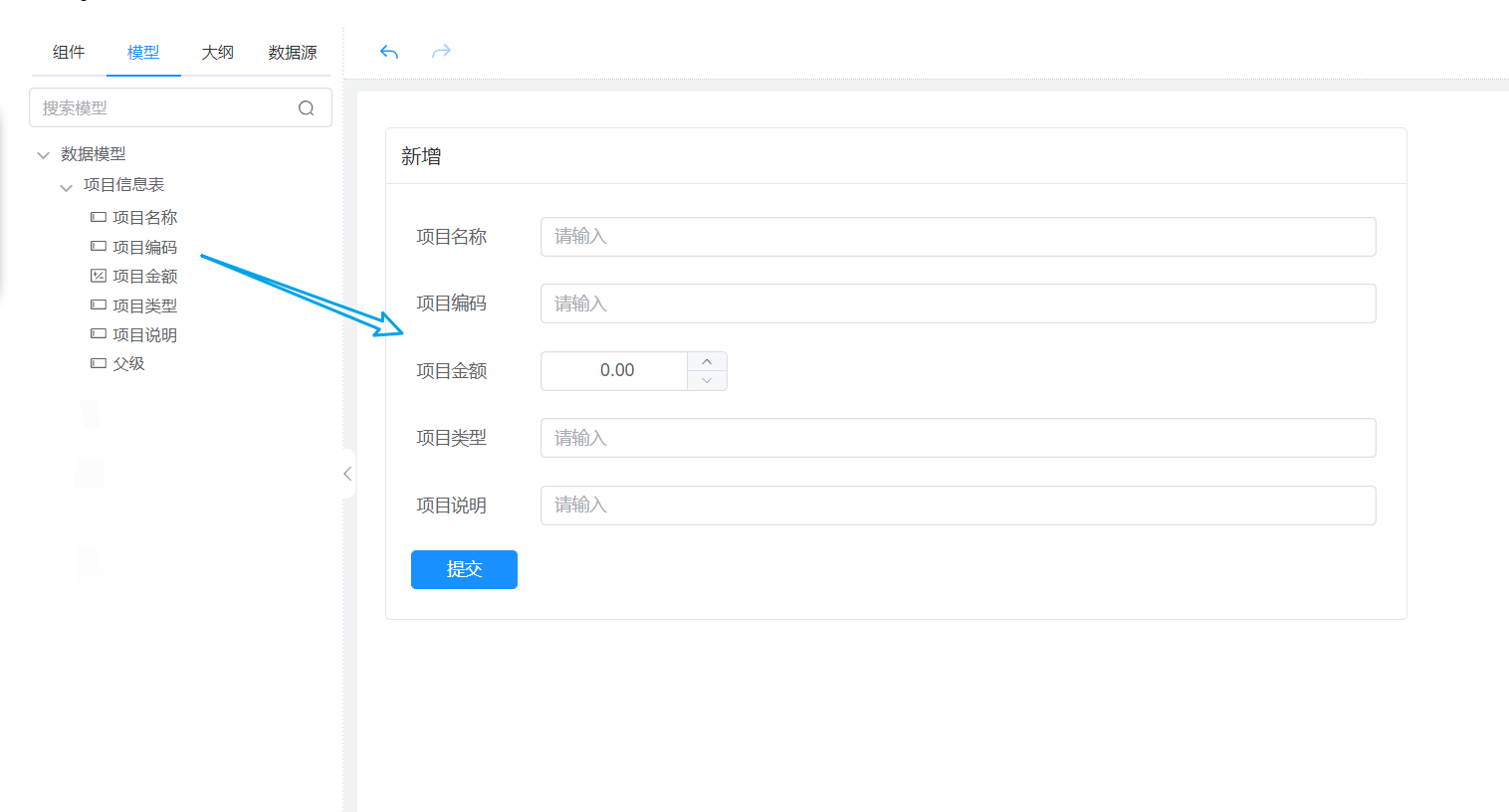This screenshot has width=1509, height=812.
Task: Click the search magnifier icon
Action: tap(307, 108)
